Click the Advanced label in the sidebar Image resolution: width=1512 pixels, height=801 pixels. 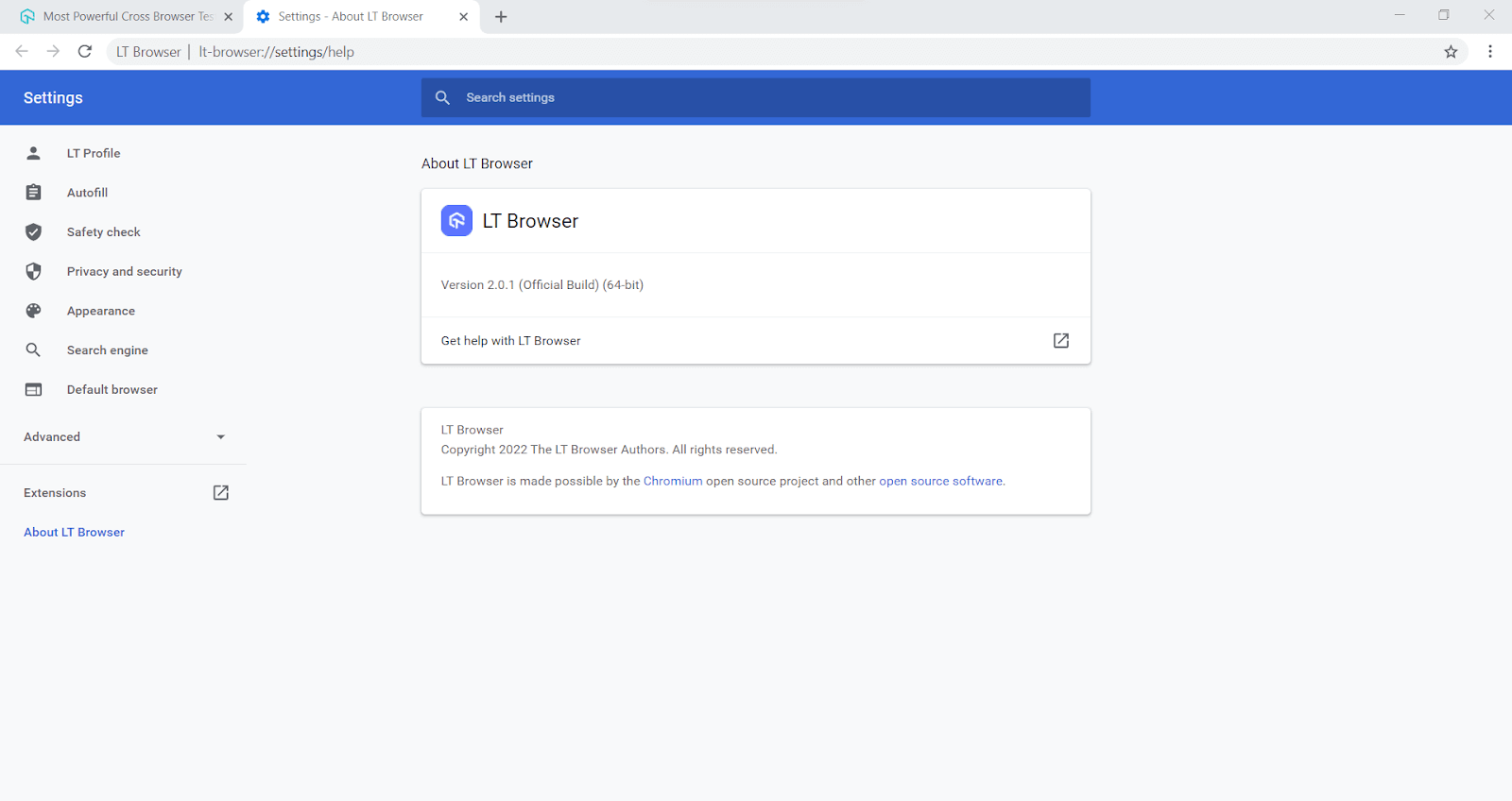(x=52, y=437)
